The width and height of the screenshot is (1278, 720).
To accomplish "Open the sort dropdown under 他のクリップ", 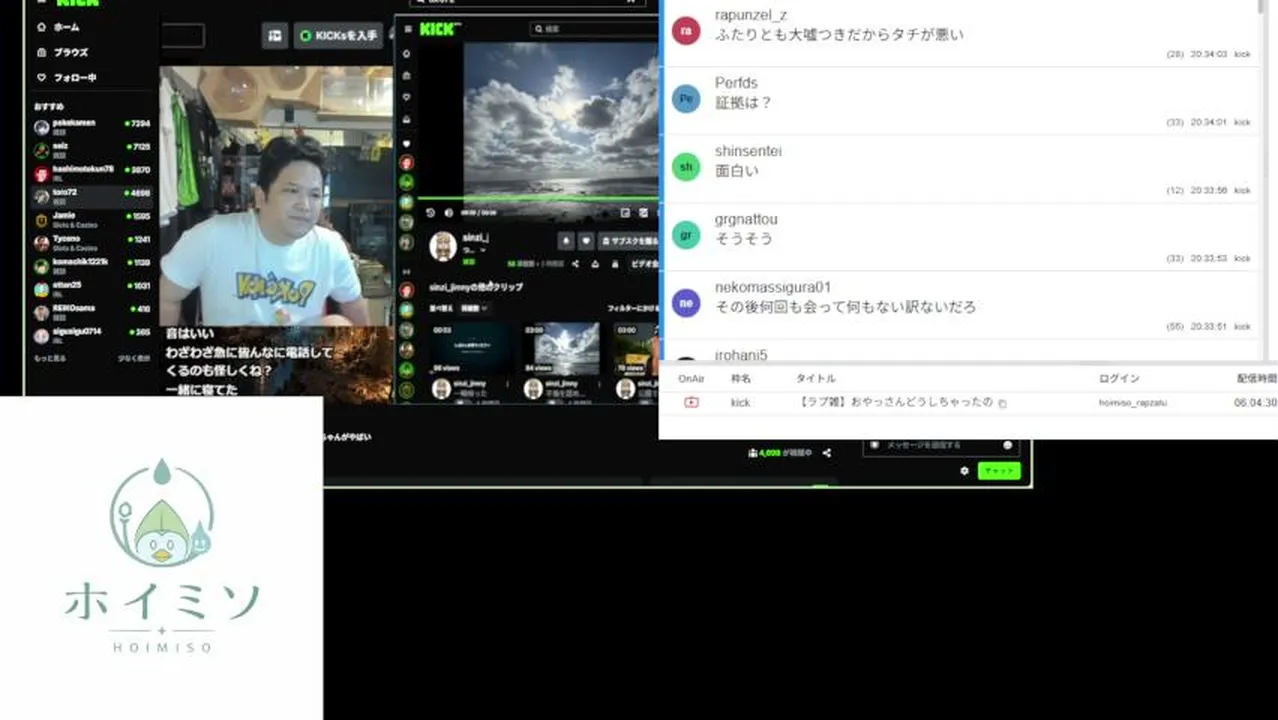I will (x=473, y=308).
